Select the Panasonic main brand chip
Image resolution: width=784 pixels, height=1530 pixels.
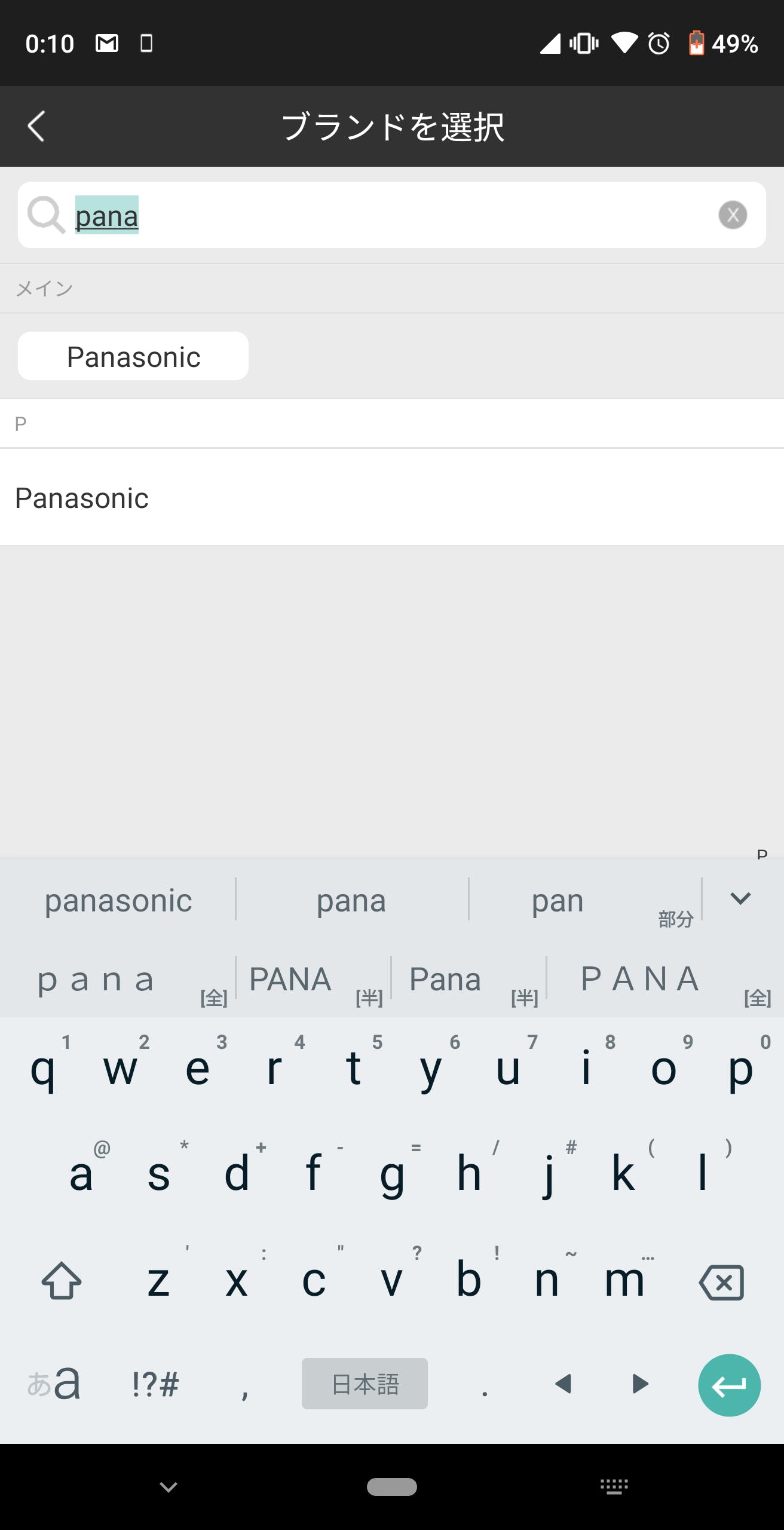pos(133,356)
